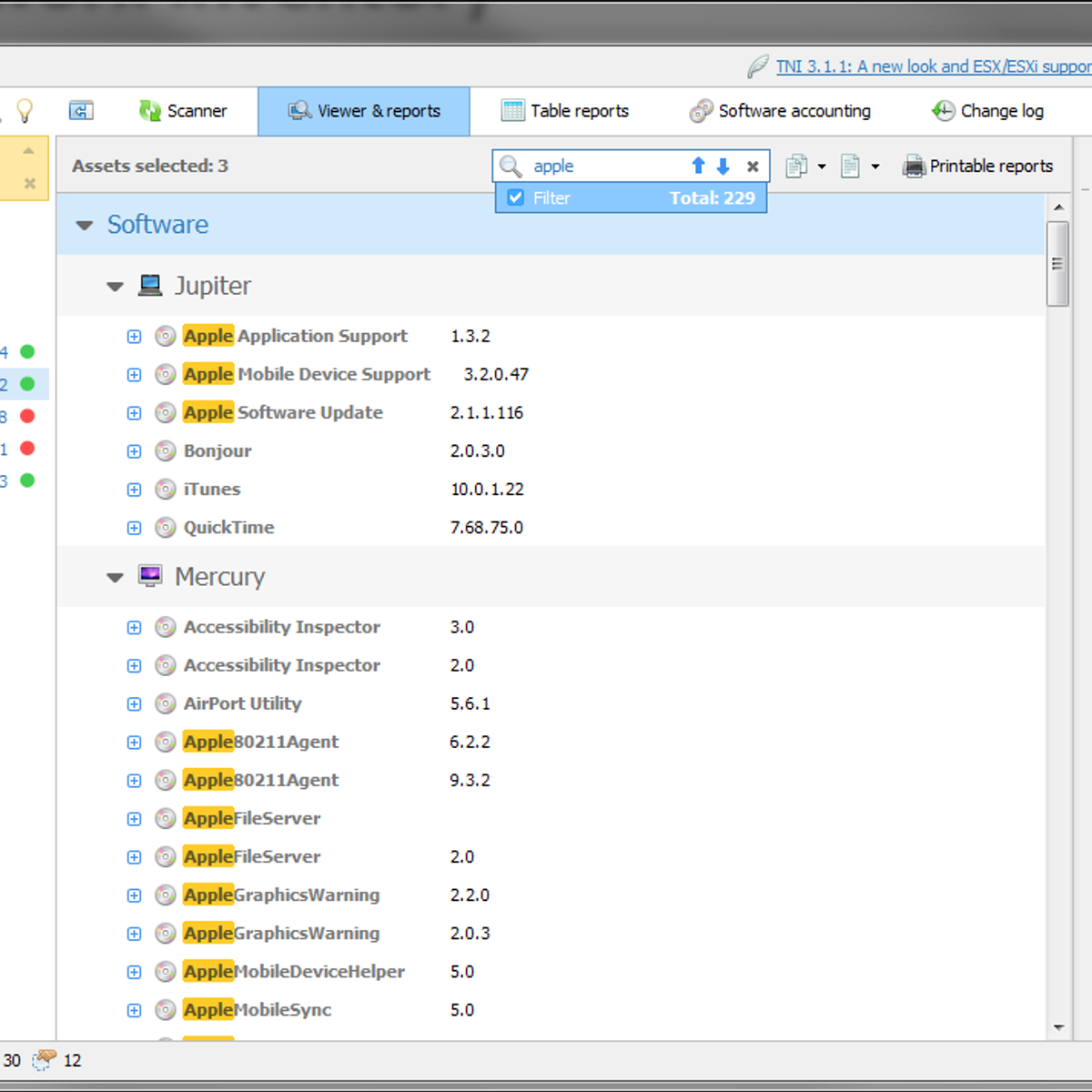
Task: Click disc icon beside QuickTime
Action: 165,528
